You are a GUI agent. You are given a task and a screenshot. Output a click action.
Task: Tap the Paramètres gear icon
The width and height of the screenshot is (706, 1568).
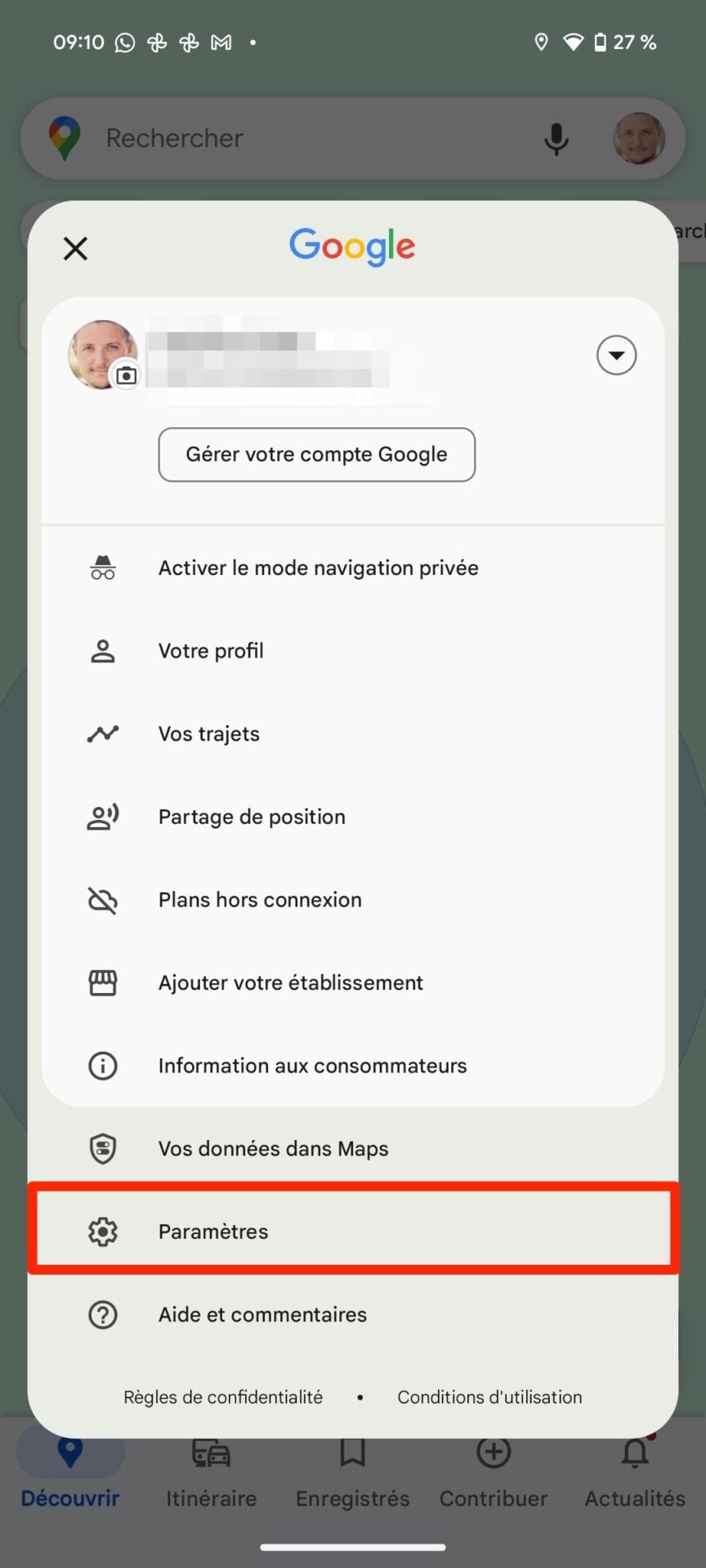point(103,1232)
